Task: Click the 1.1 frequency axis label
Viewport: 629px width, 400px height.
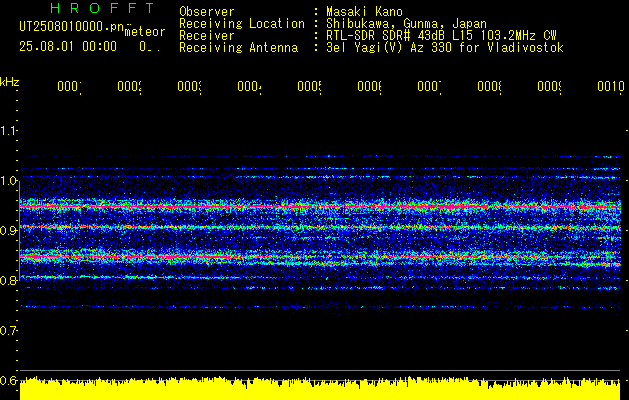Action: point(9,131)
